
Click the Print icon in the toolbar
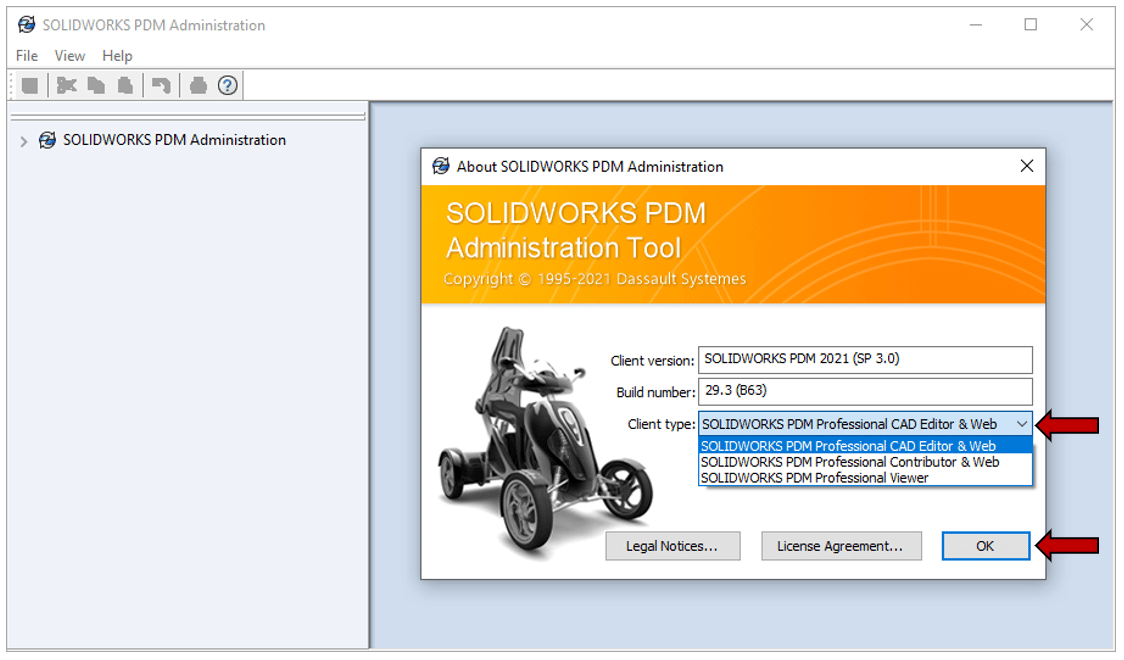tap(196, 85)
